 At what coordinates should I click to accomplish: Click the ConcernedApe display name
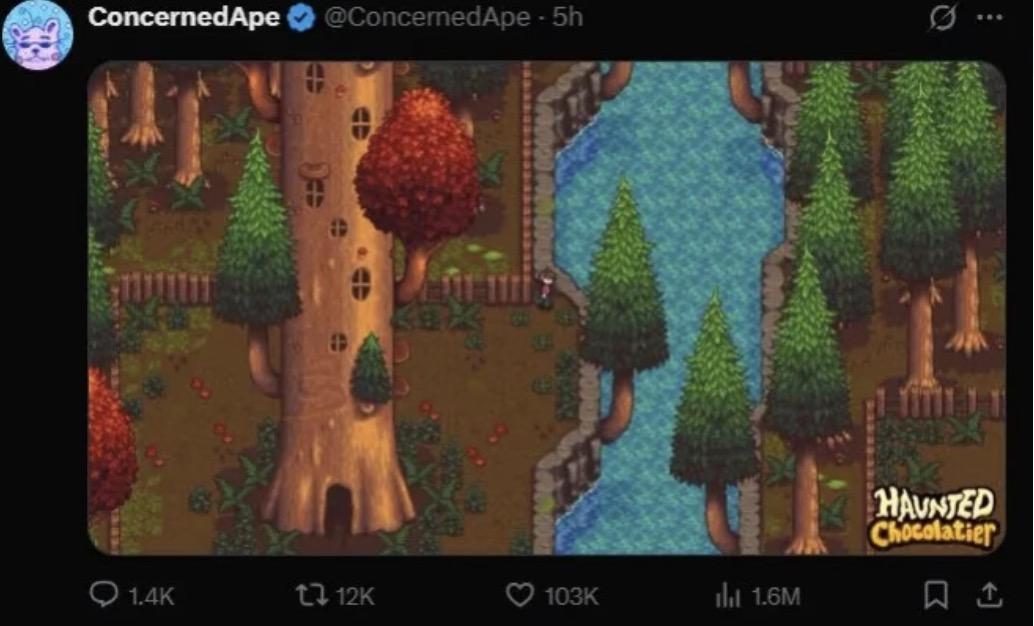(x=184, y=18)
